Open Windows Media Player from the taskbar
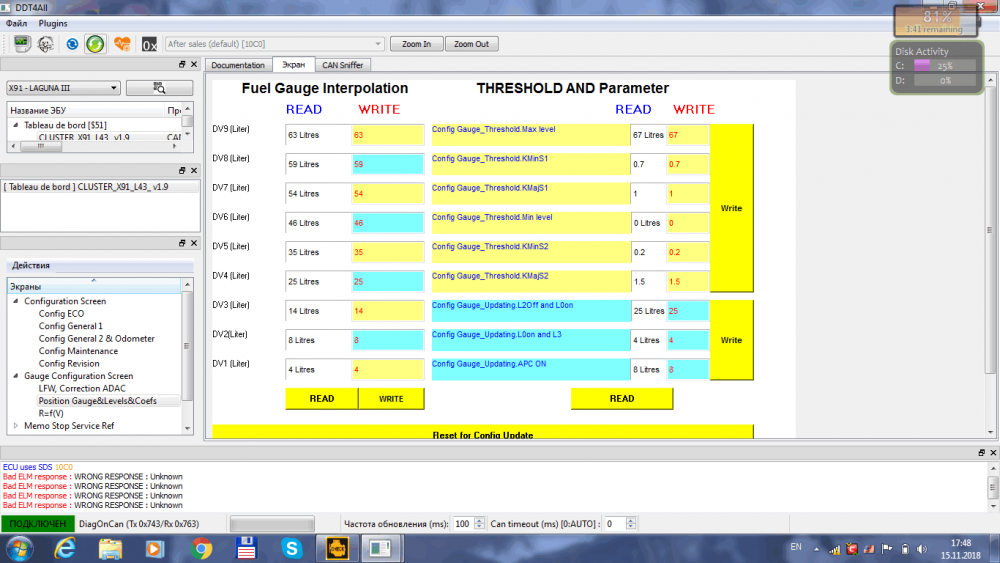Image resolution: width=1000 pixels, height=563 pixels. (x=154, y=548)
